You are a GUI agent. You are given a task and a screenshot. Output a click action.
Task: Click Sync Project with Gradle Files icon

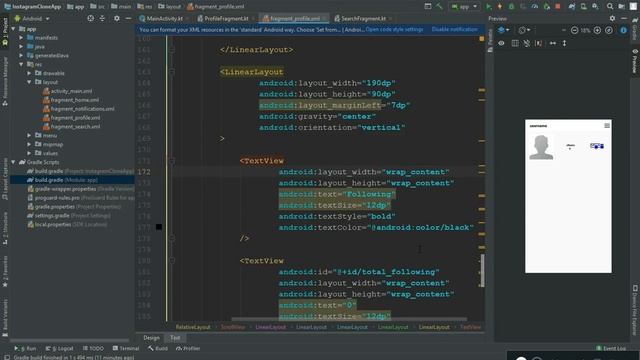click(x=572, y=7)
